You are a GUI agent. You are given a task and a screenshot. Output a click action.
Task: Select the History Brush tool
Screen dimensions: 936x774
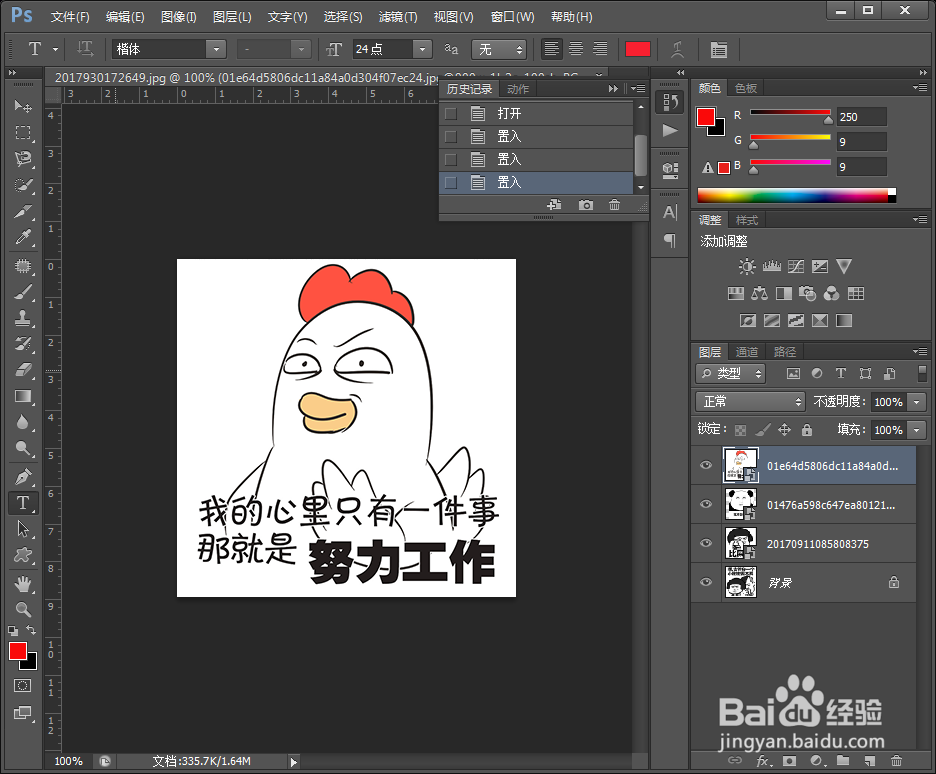click(x=23, y=344)
